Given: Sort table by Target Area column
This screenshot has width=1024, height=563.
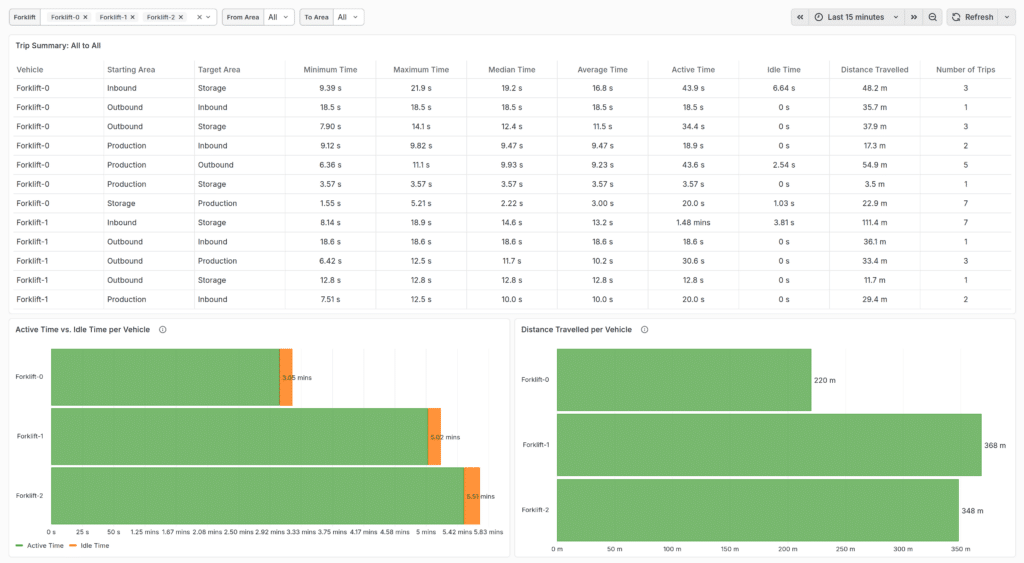Looking at the screenshot, I should click(219, 70).
